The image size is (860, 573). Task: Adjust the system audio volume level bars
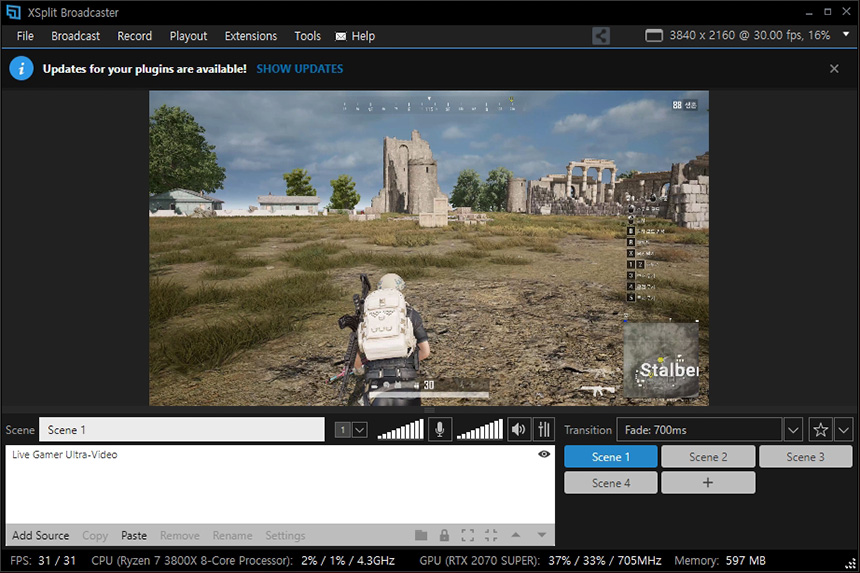479,429
